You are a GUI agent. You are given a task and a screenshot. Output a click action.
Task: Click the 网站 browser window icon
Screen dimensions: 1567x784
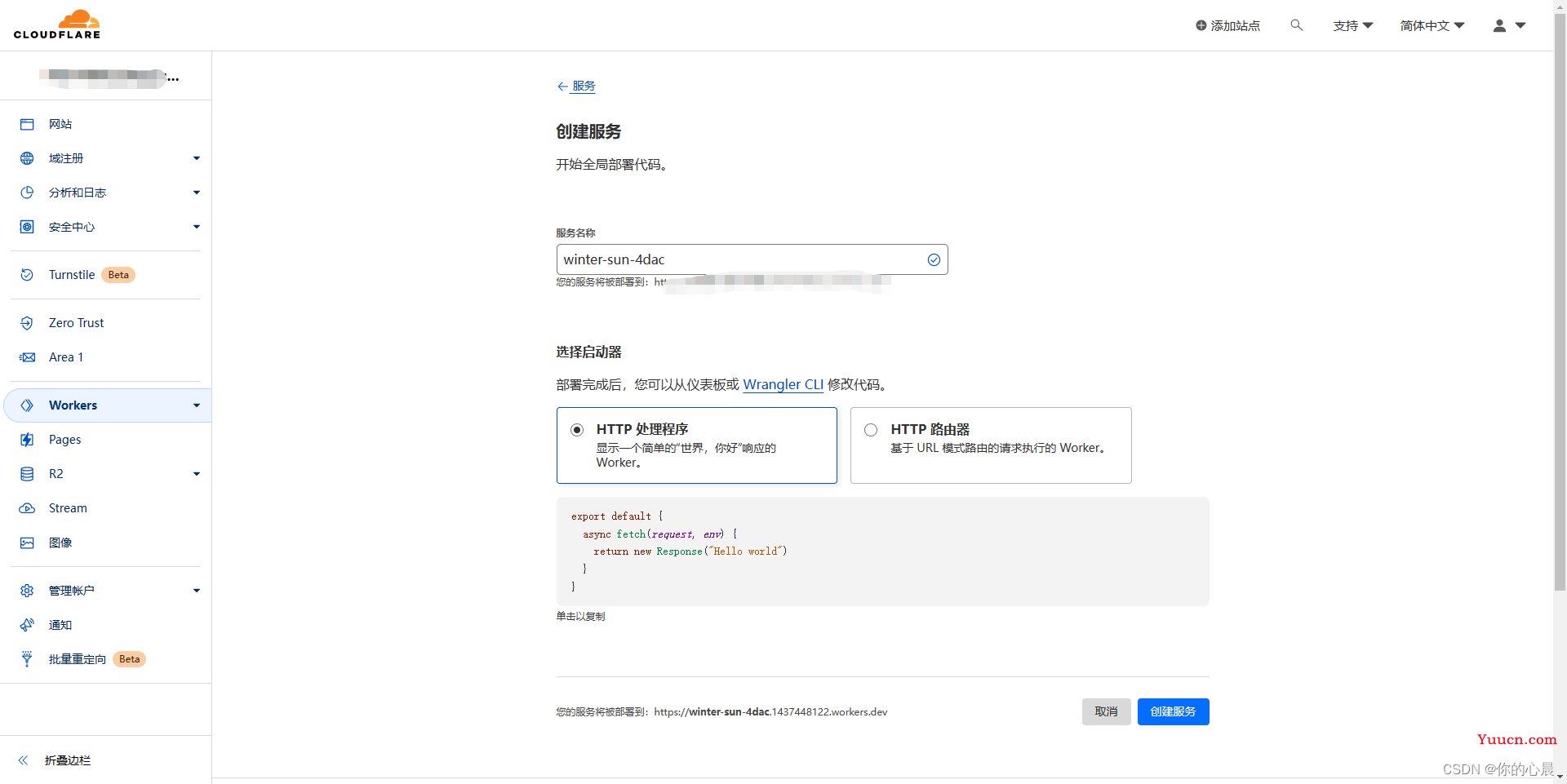pyautogui.click(x=27, y=124)
